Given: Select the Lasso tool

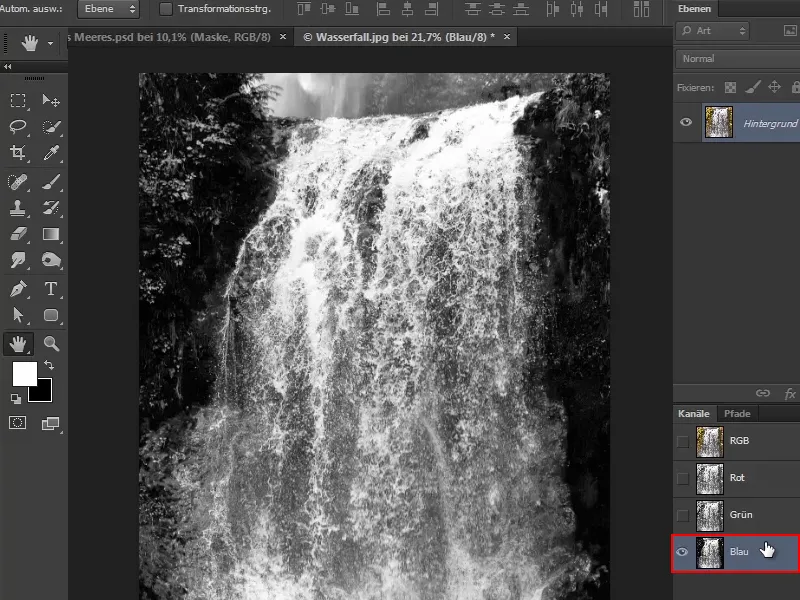Looking at the screenshot, I should point(18,127).
